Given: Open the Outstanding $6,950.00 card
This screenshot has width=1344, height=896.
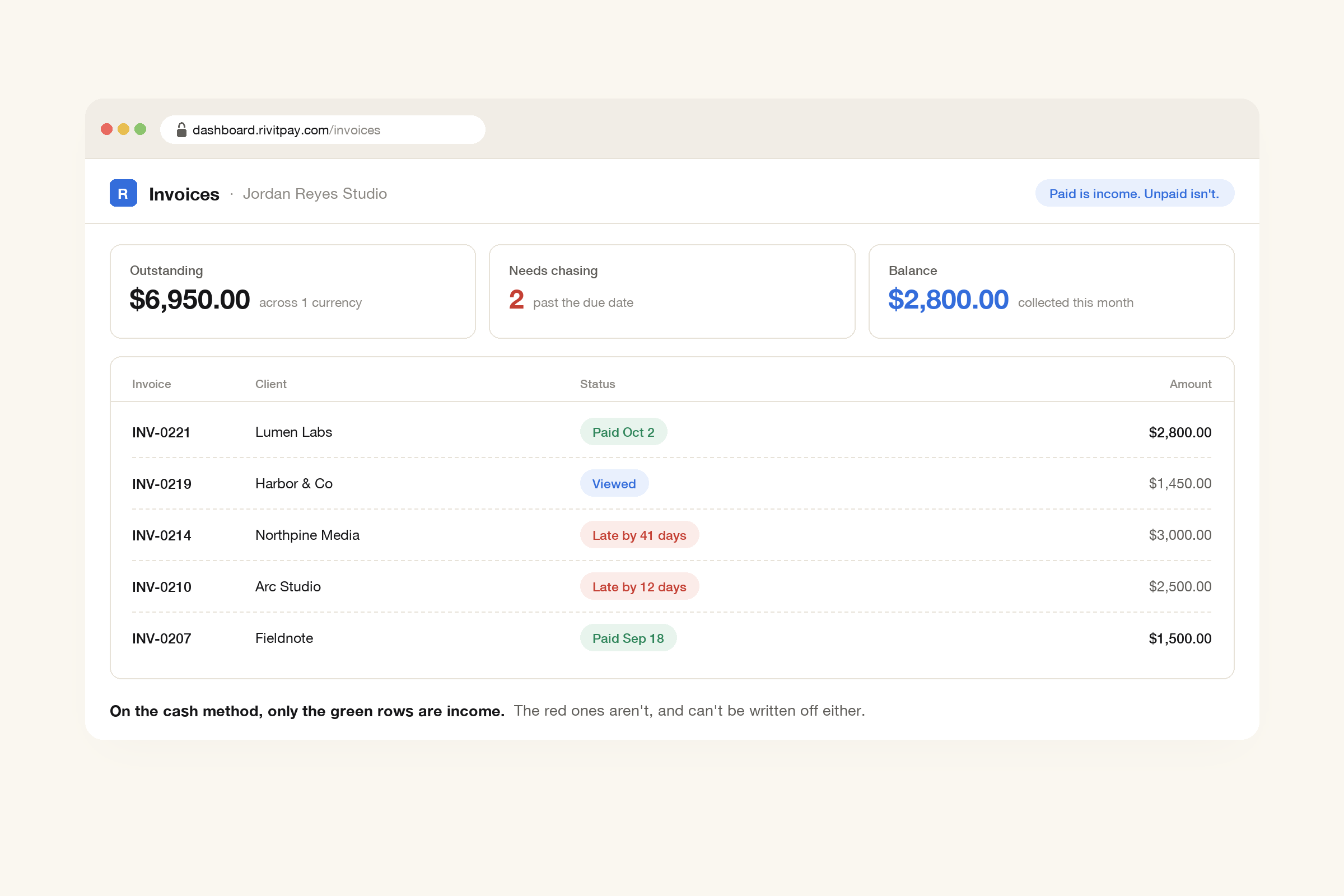Looking at the screenshot, I should [x=292, y=291].
